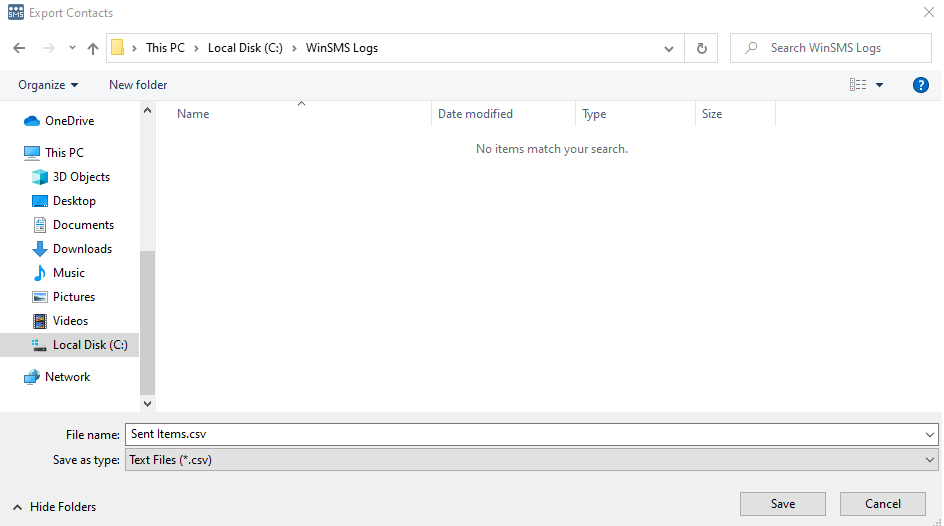This screenshot has width=944, height=526.
Task: Open the File name dropdown arrow
Action: [930, 435]
